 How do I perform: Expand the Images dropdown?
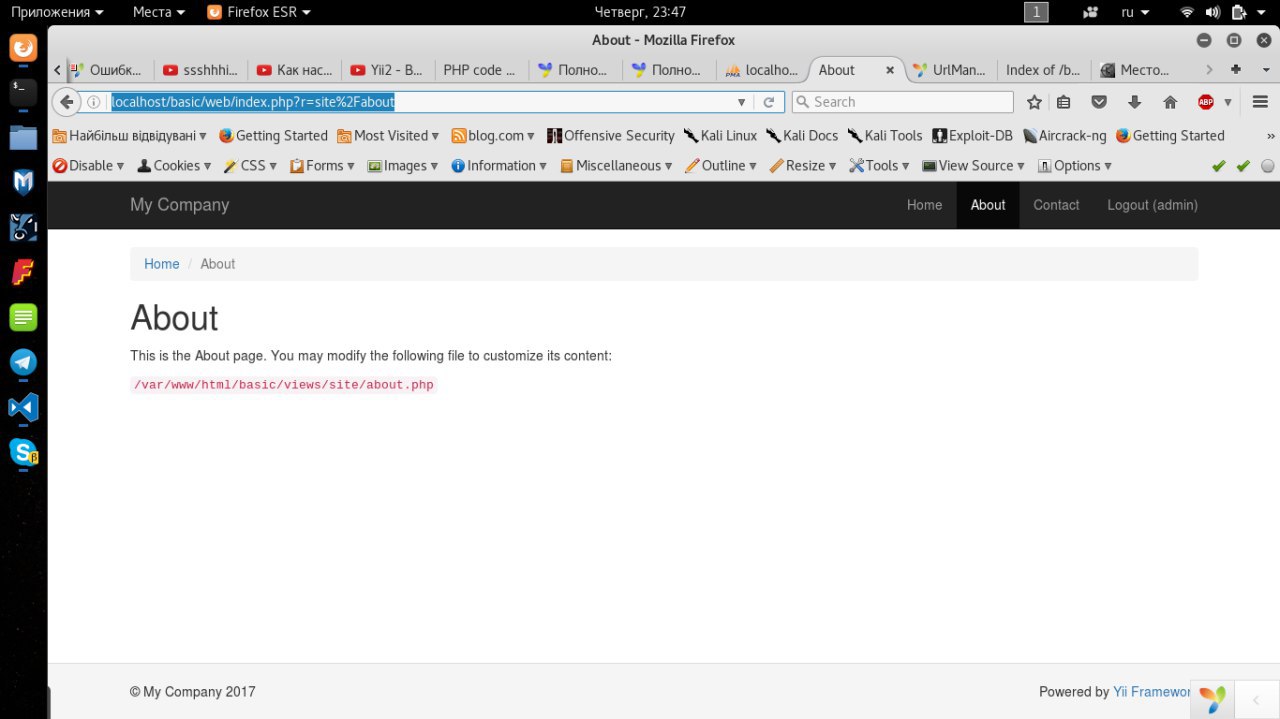[404, 166]
